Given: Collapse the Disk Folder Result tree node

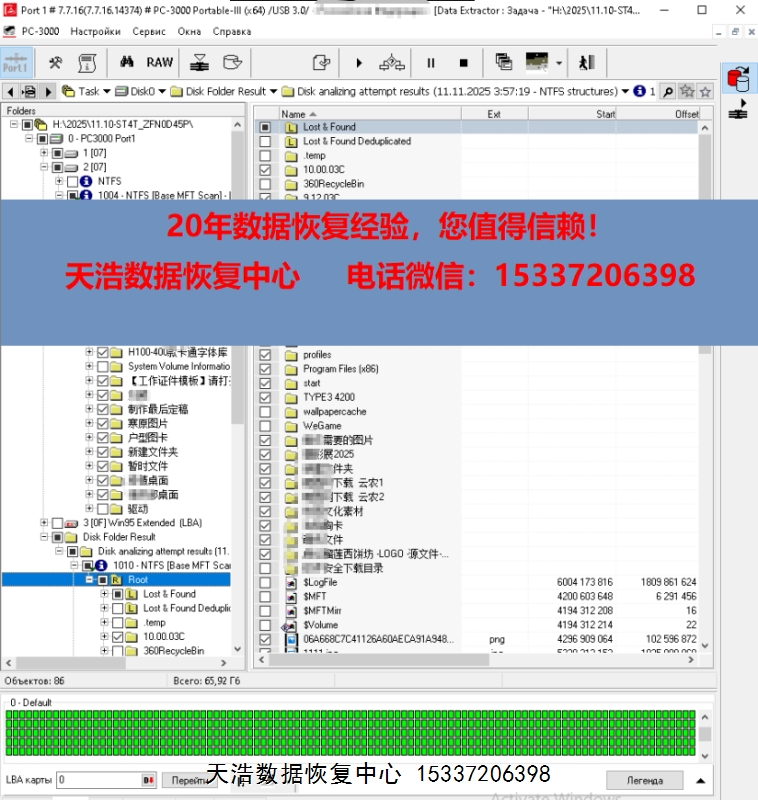Looking at the screenshot, I should click(x=44, y=537).
